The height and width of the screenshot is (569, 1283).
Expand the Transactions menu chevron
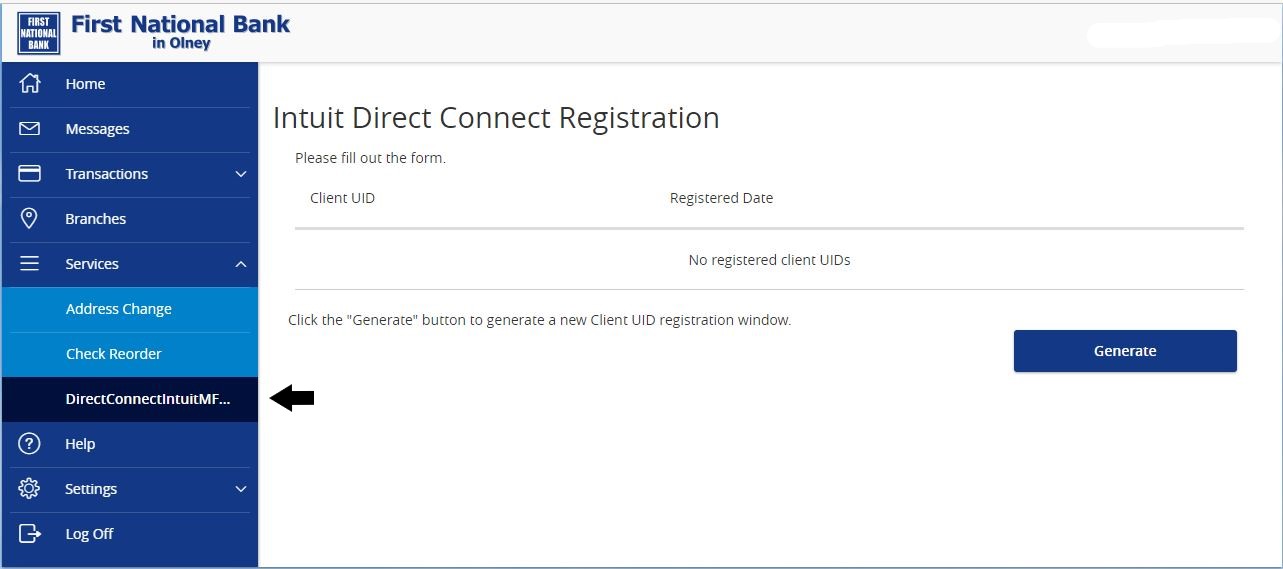tap(240, 174)
